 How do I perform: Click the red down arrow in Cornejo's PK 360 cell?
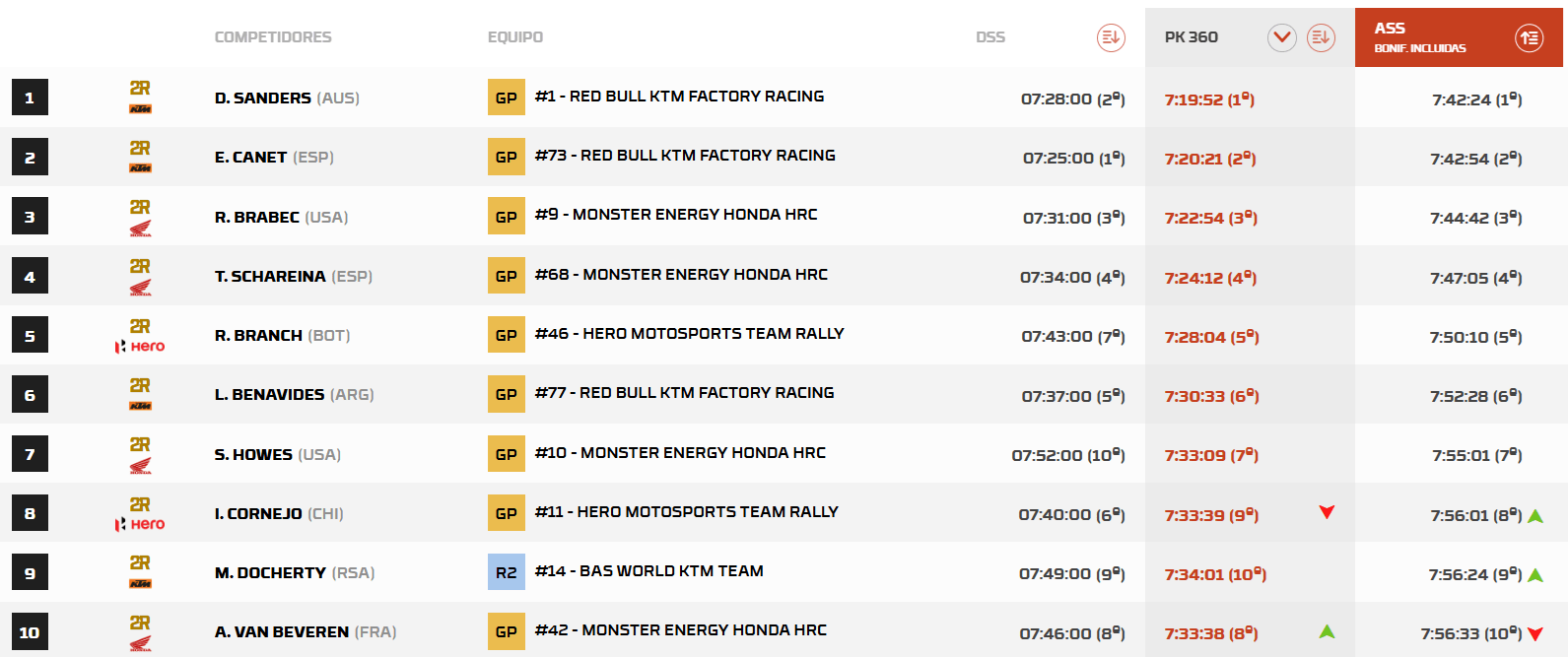pos(1327,512)
